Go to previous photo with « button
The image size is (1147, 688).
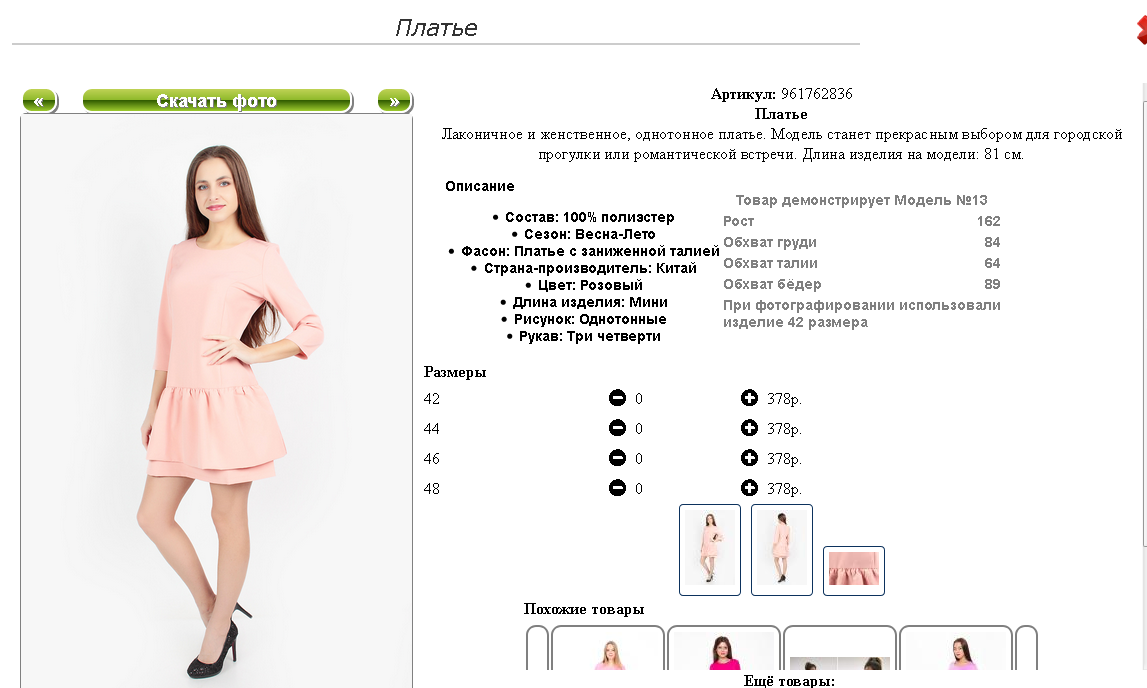click(x=40, y=101)
